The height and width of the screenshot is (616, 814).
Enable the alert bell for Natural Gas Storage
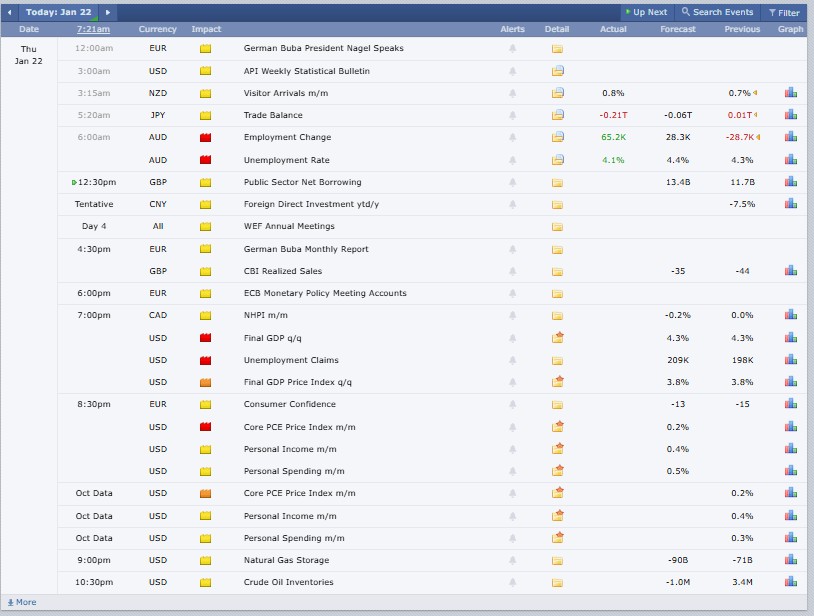(x=512, y=560)
